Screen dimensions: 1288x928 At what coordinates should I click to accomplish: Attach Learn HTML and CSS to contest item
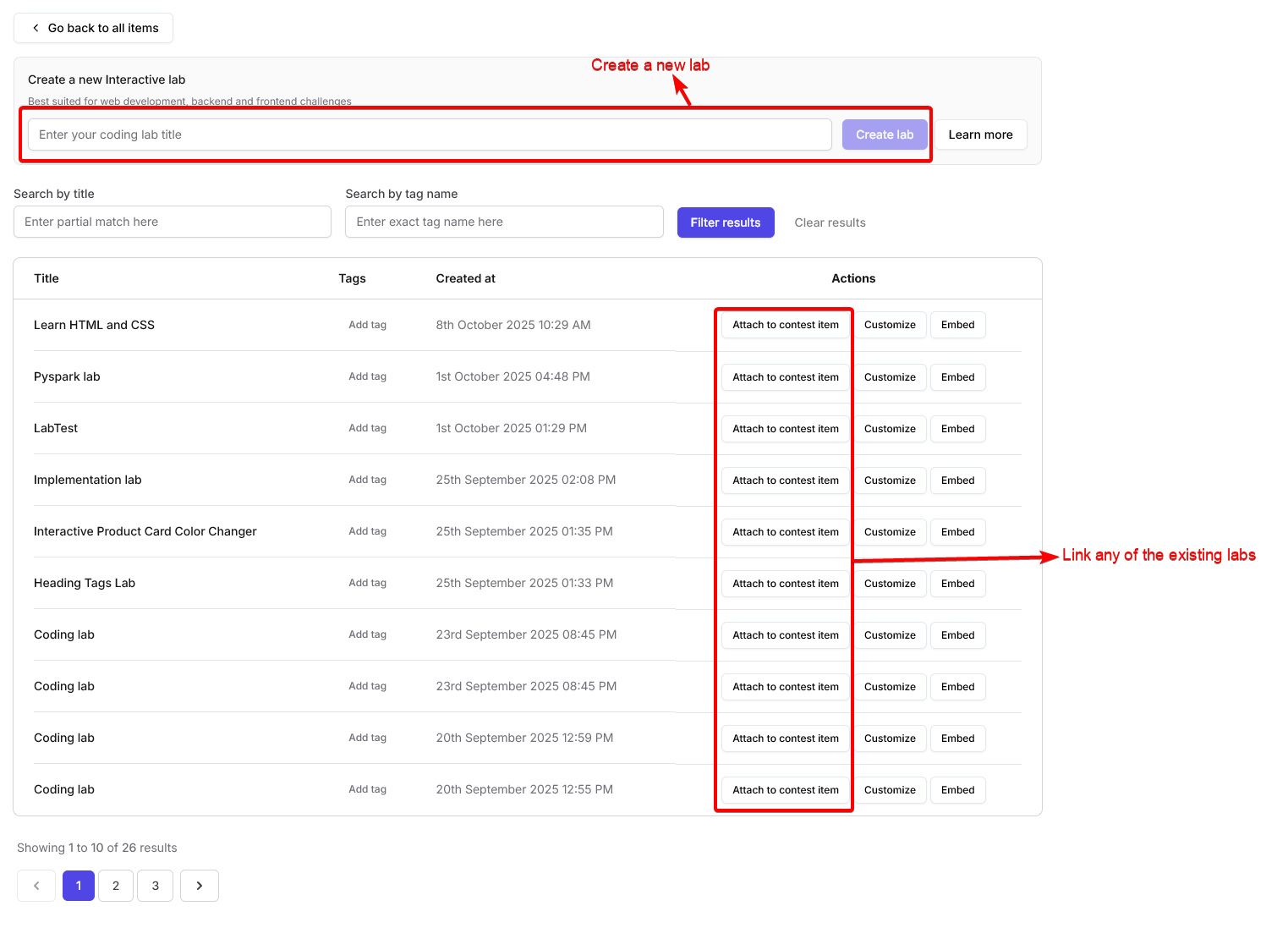point(786,325)
